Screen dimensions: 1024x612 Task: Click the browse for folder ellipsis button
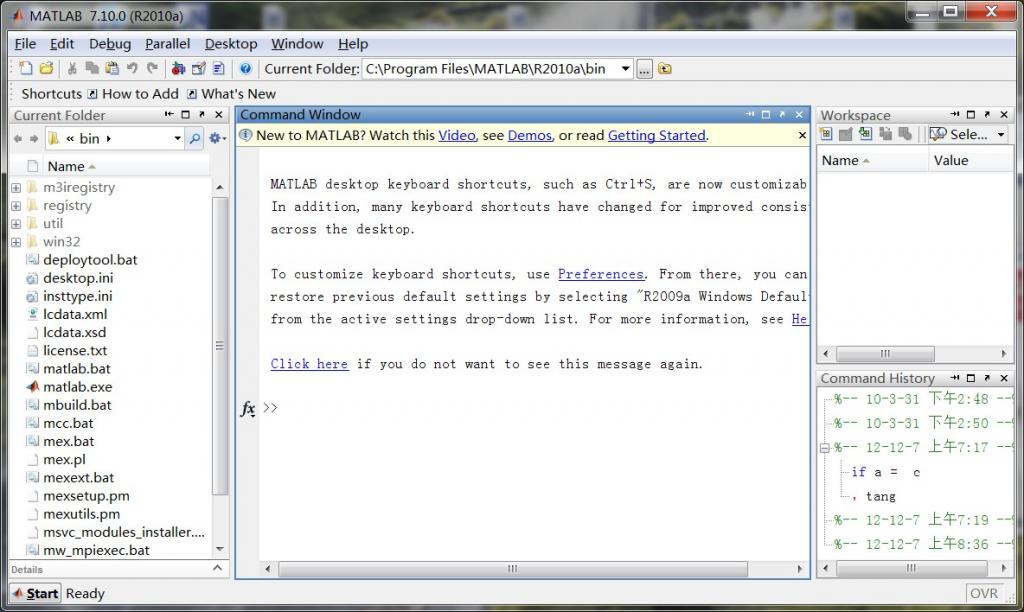tap(644, 69)
